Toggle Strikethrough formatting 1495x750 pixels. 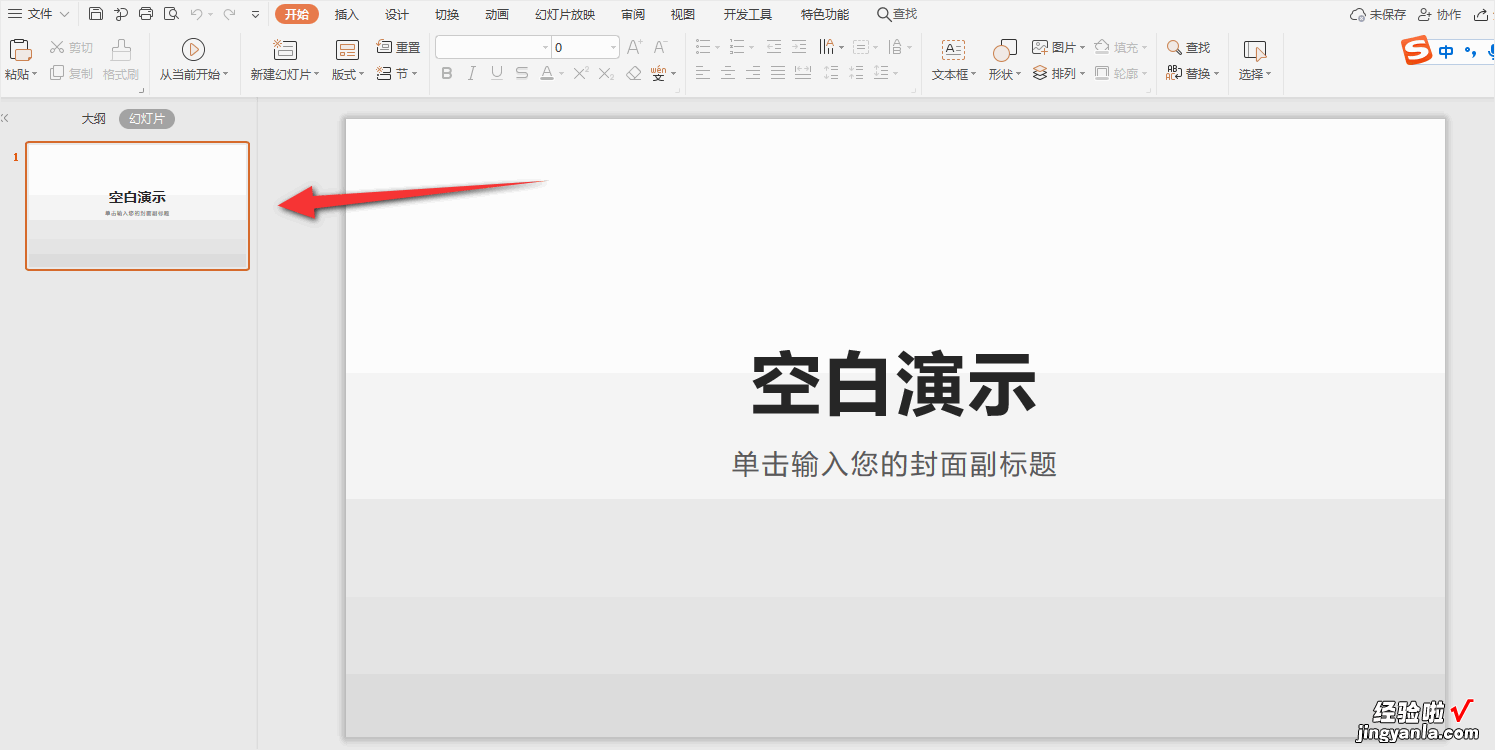[521, 73]
